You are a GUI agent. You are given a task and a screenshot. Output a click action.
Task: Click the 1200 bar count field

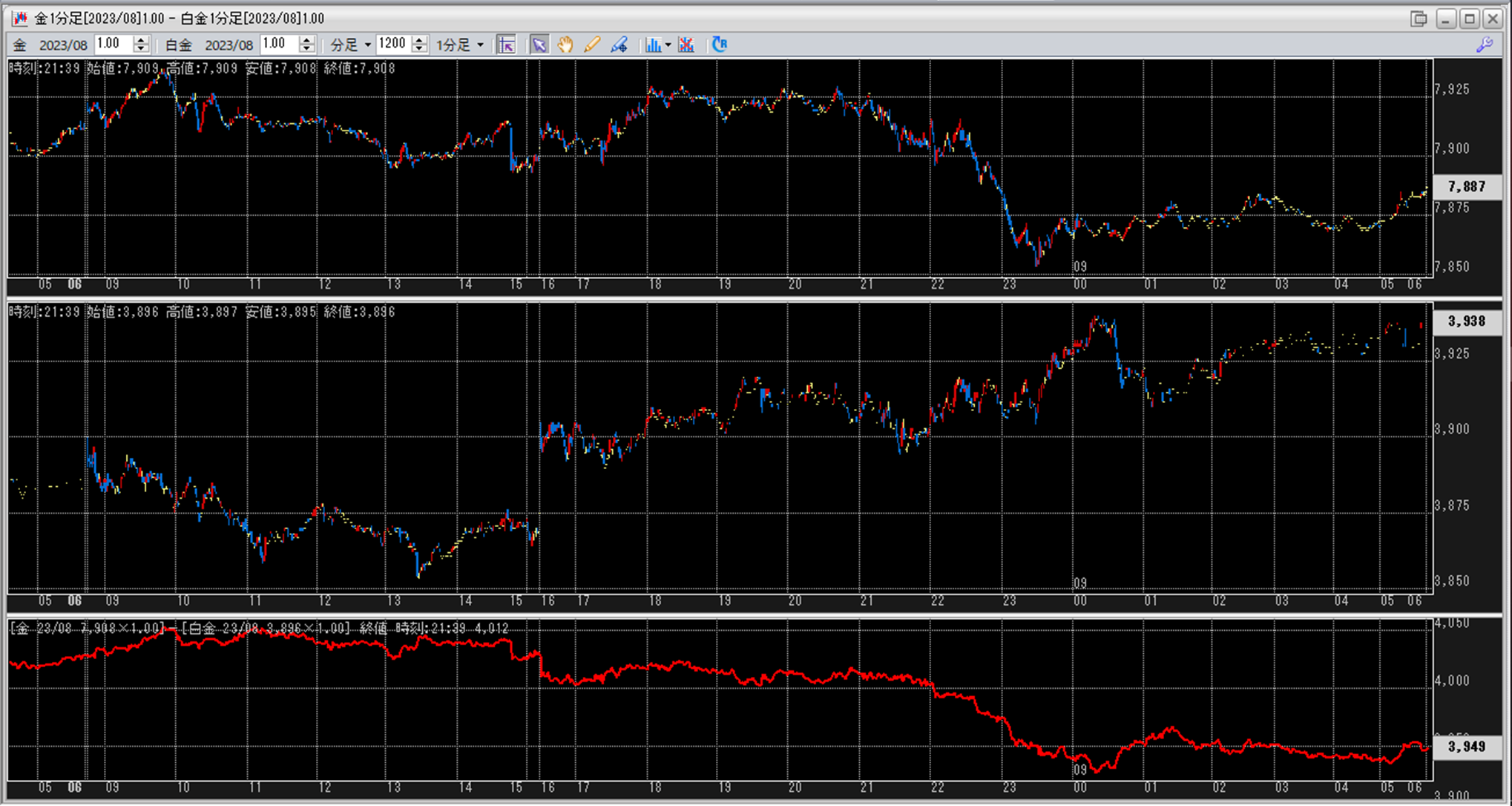click(392, 45)
